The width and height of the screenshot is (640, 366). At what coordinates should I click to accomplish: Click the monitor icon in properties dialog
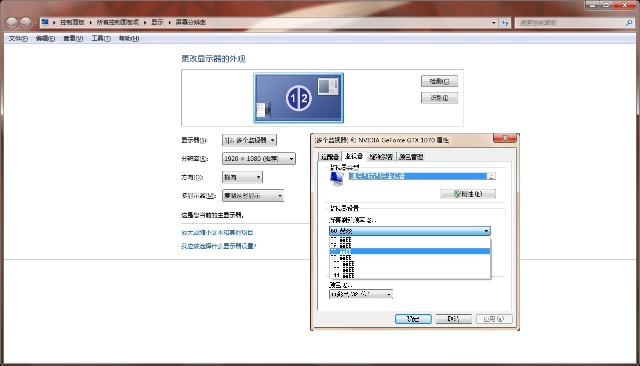pyautogui.click(x=337, y=179)
